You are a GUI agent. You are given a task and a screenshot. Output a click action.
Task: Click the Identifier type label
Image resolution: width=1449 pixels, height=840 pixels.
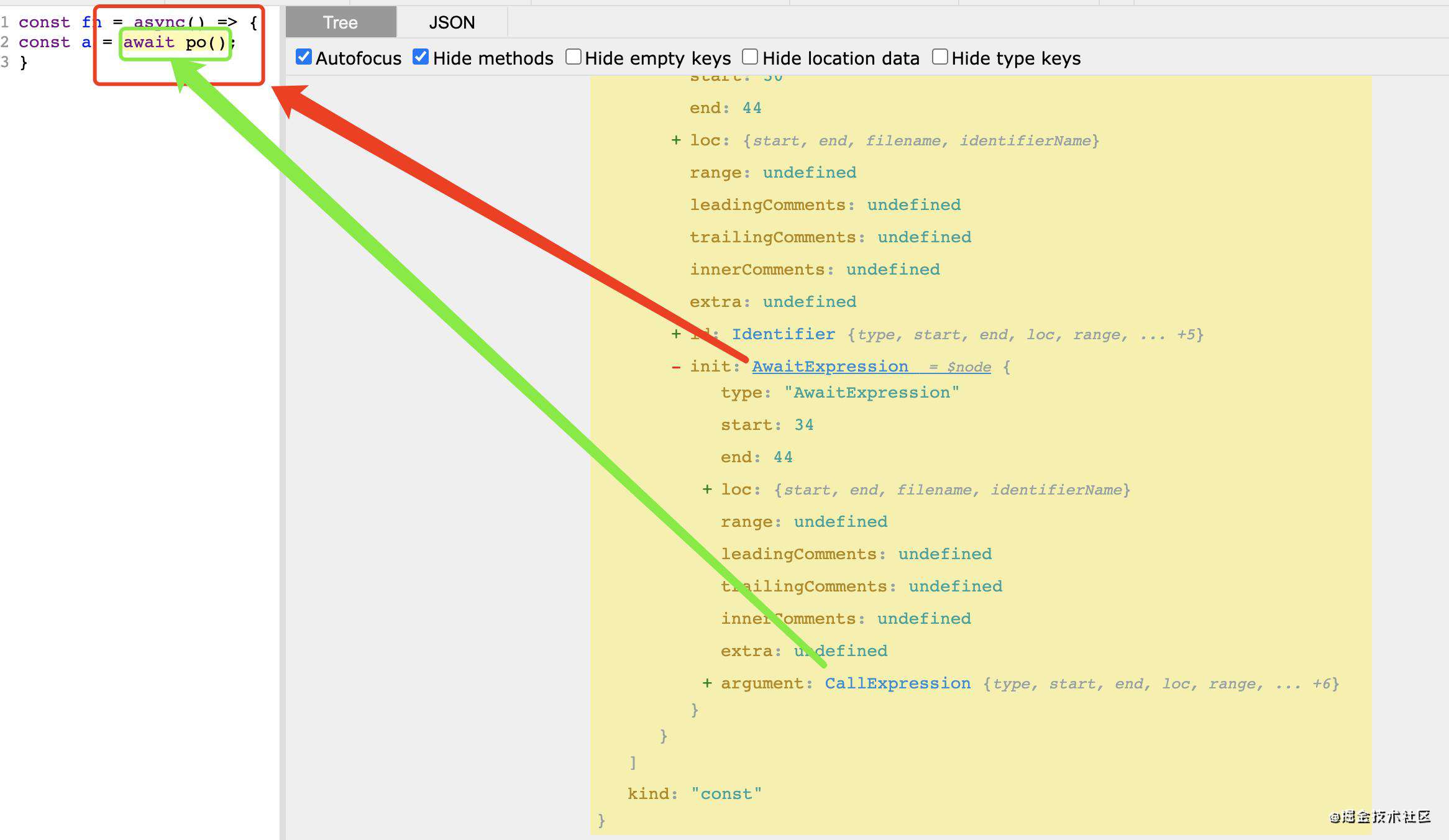coord(783,334)
